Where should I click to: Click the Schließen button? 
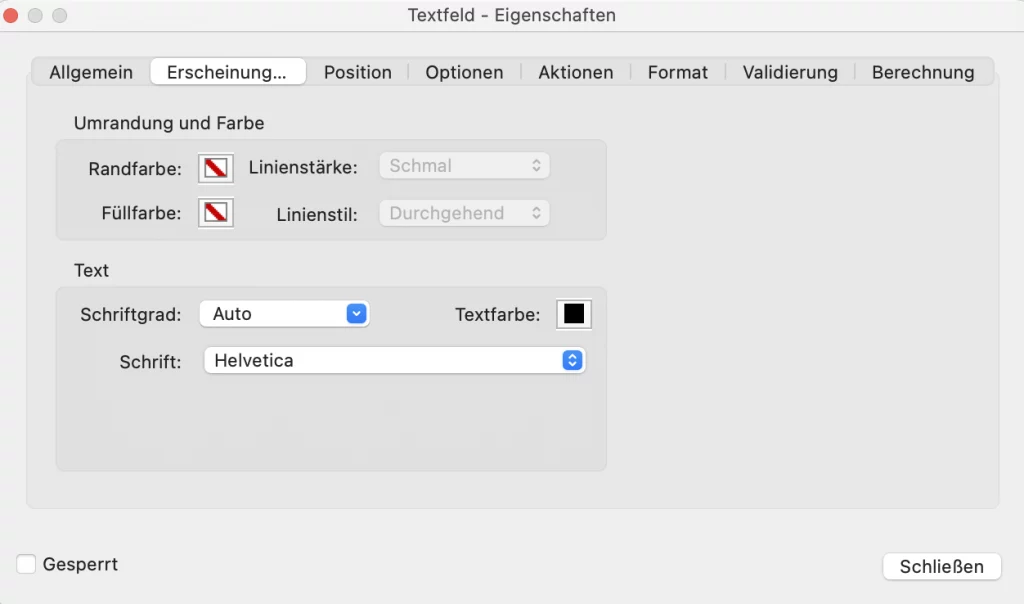click(942, 566)
